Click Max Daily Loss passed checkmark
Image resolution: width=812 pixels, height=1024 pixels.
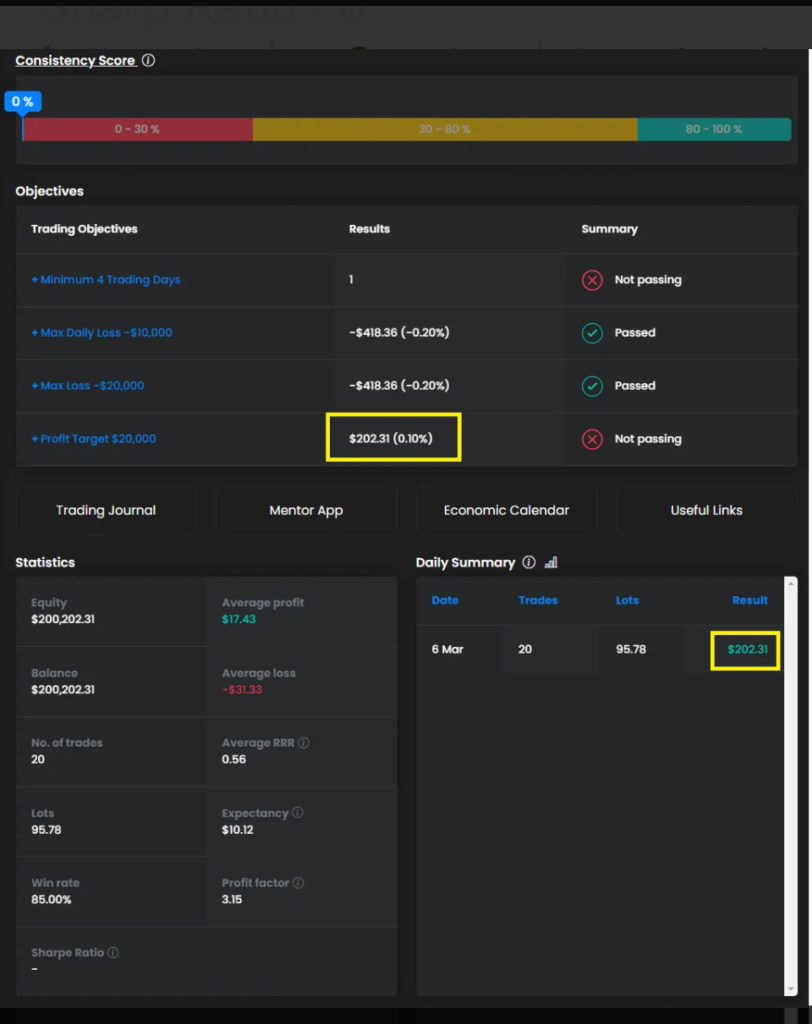(592, 333)
